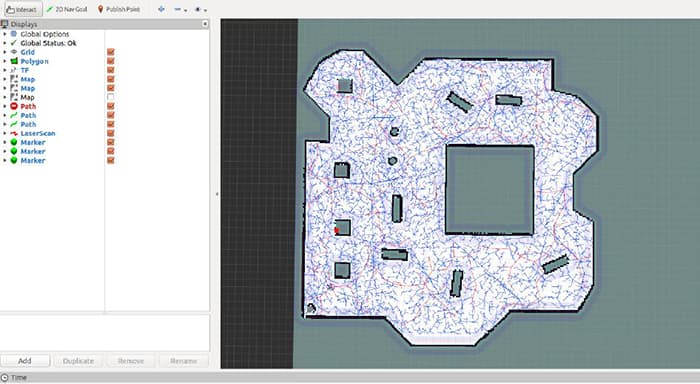
Task: Select the Interact tool
Action: [x=21, y=9]
